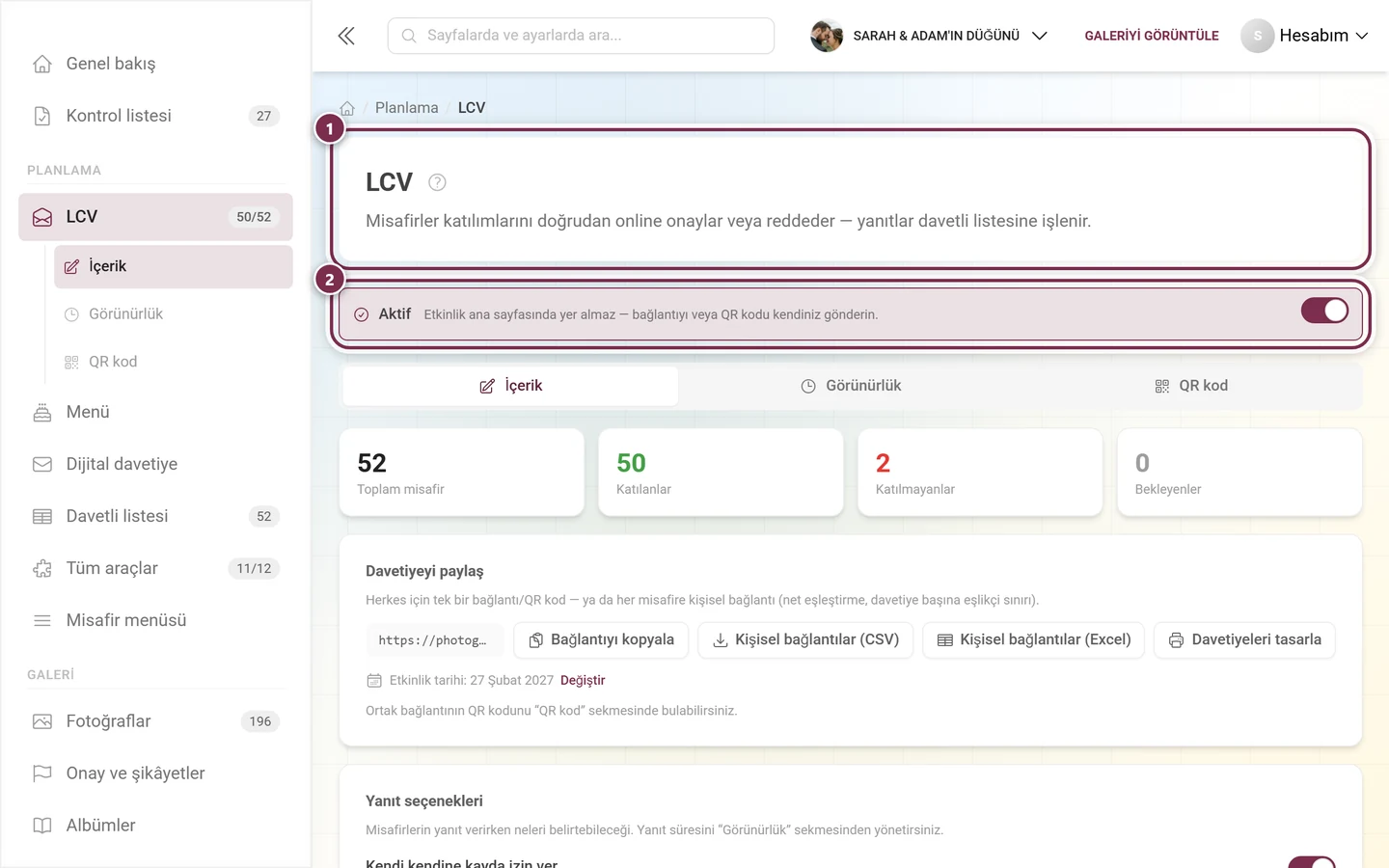Click the Misafir menüsü hamburger icon
Screen dimensions: 1389x868
(42, 620)
